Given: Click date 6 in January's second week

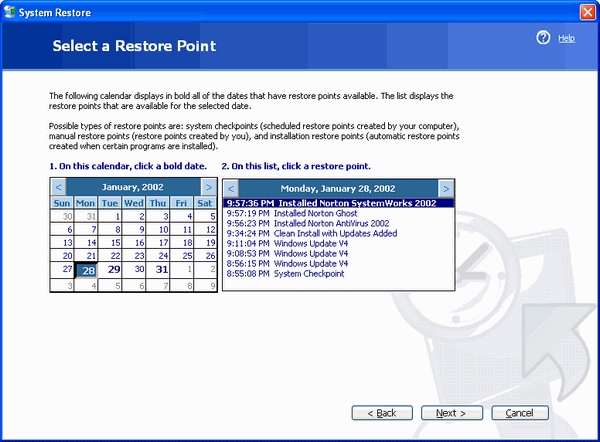Looking at the screenshot, I should click(62, 230).
